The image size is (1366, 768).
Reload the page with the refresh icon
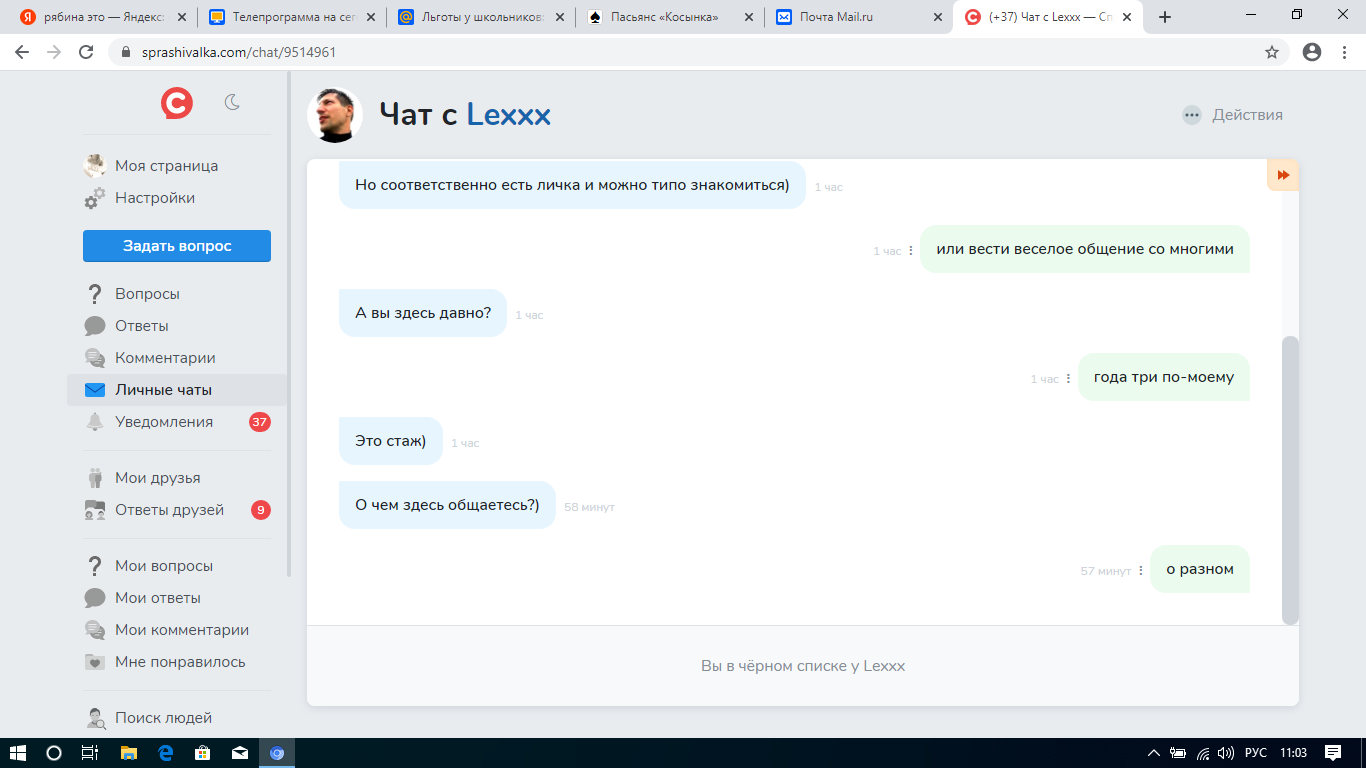[x=86, y=52]
